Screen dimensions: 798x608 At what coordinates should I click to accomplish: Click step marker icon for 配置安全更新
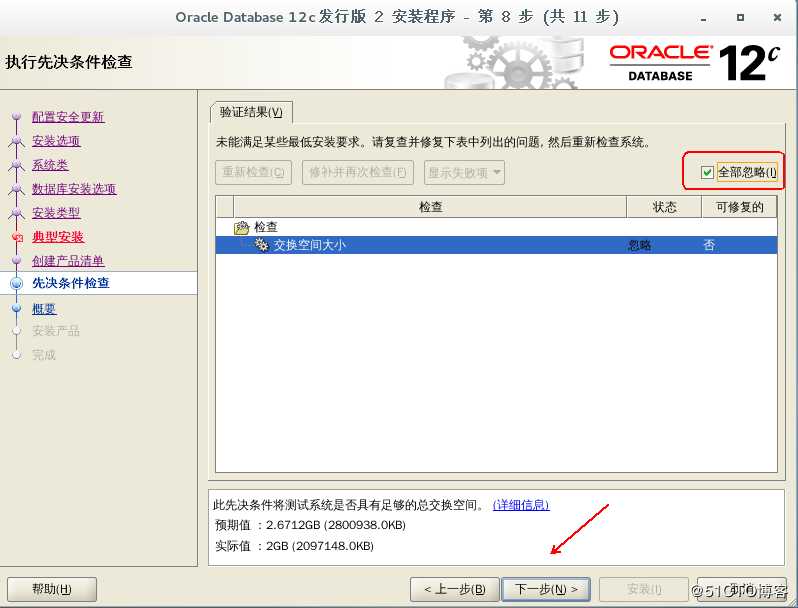pyautogui.click(x=17, y=117)
